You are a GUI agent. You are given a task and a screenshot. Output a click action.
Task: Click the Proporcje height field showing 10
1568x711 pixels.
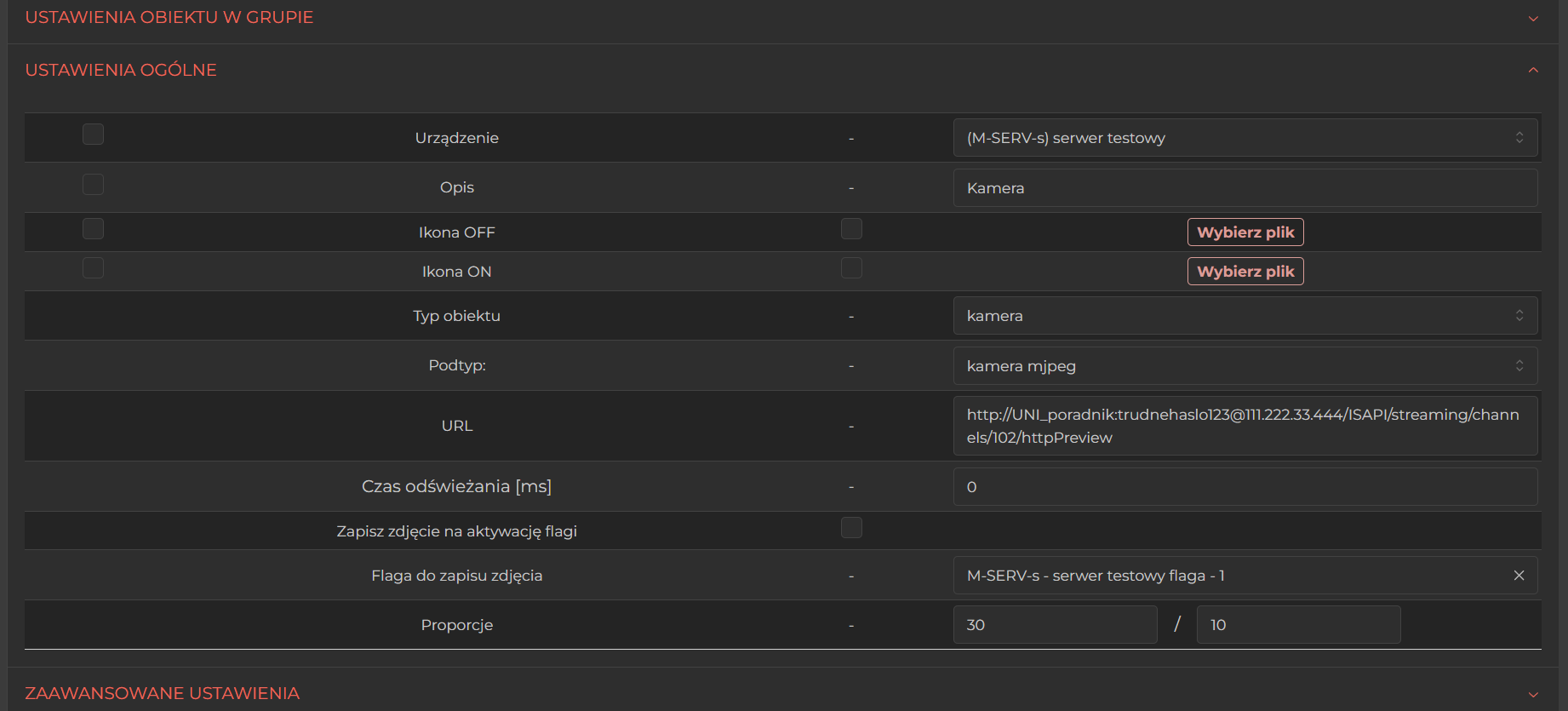click(1298, 625)
